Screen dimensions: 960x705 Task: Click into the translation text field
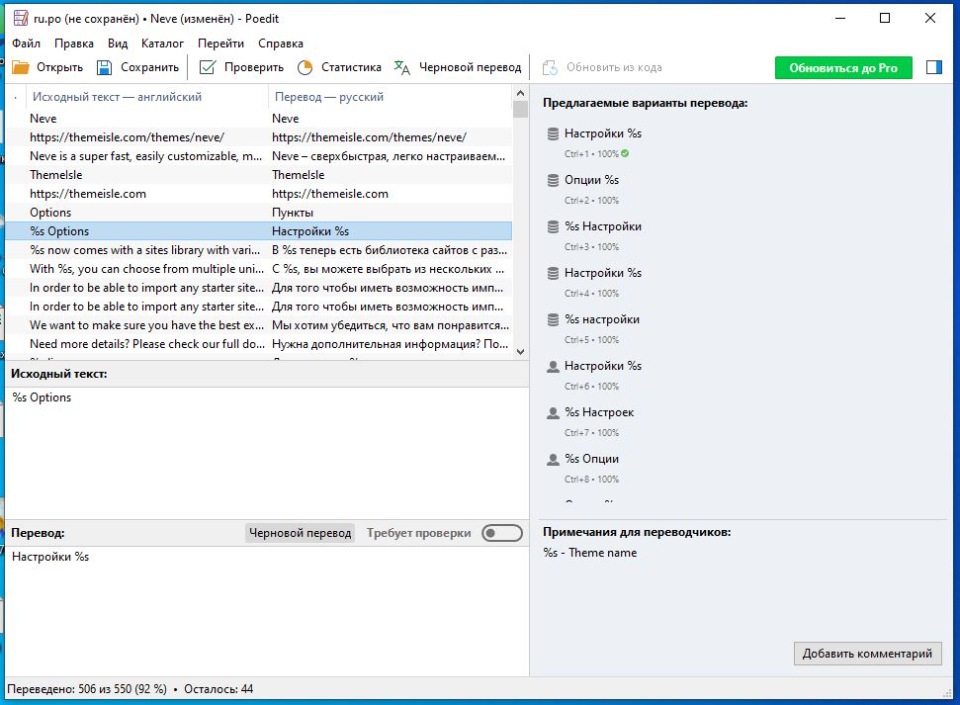265,610
